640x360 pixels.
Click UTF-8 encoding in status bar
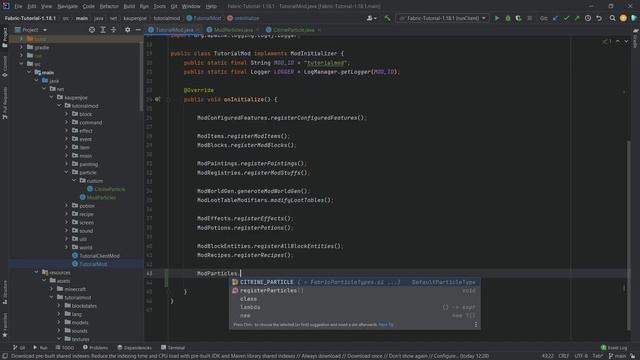pyautogui.click(x=581, y=356)
